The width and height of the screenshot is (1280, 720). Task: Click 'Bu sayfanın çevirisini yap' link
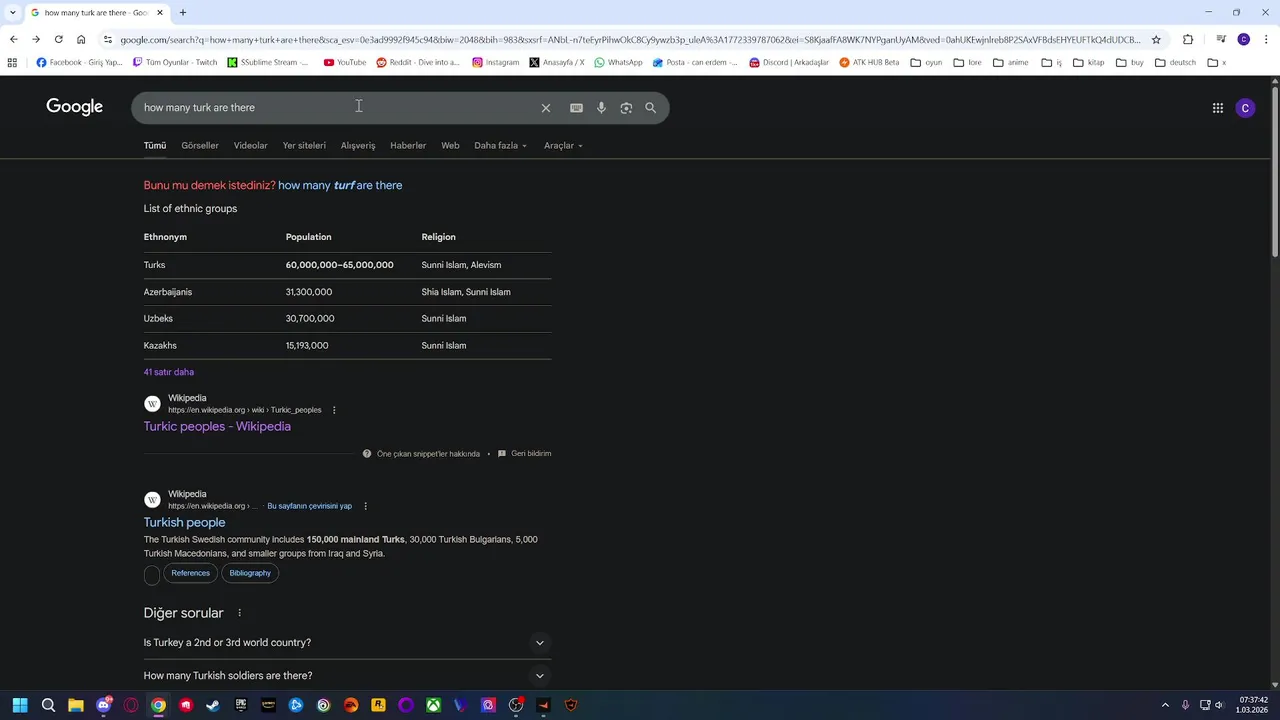[x=309, y=506]
